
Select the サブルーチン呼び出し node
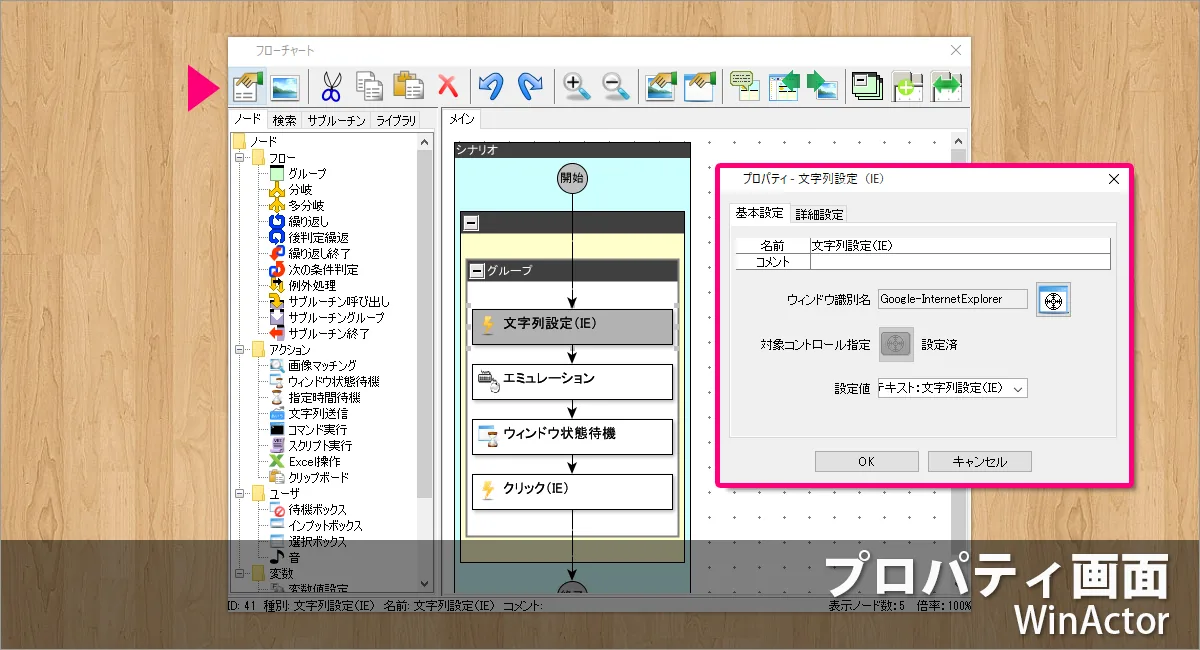[339, 302]
